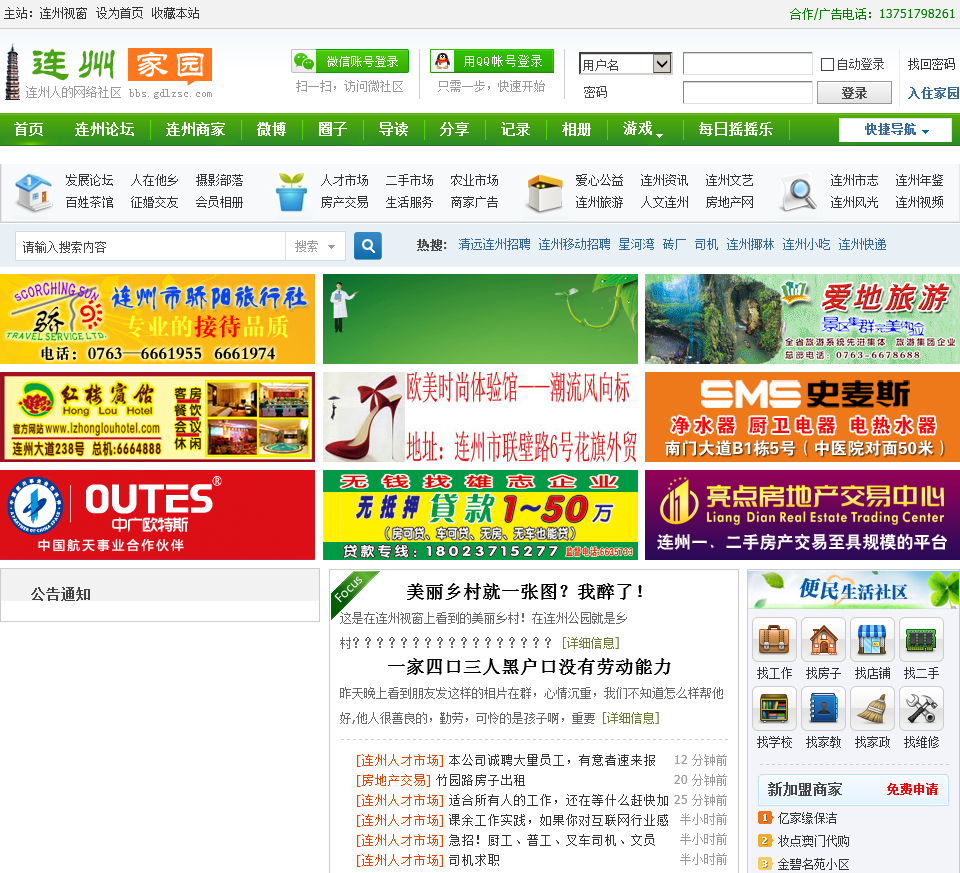
Task: Open the OUTES 中广欧特斯 banner
Action: (x=157, y=515)
